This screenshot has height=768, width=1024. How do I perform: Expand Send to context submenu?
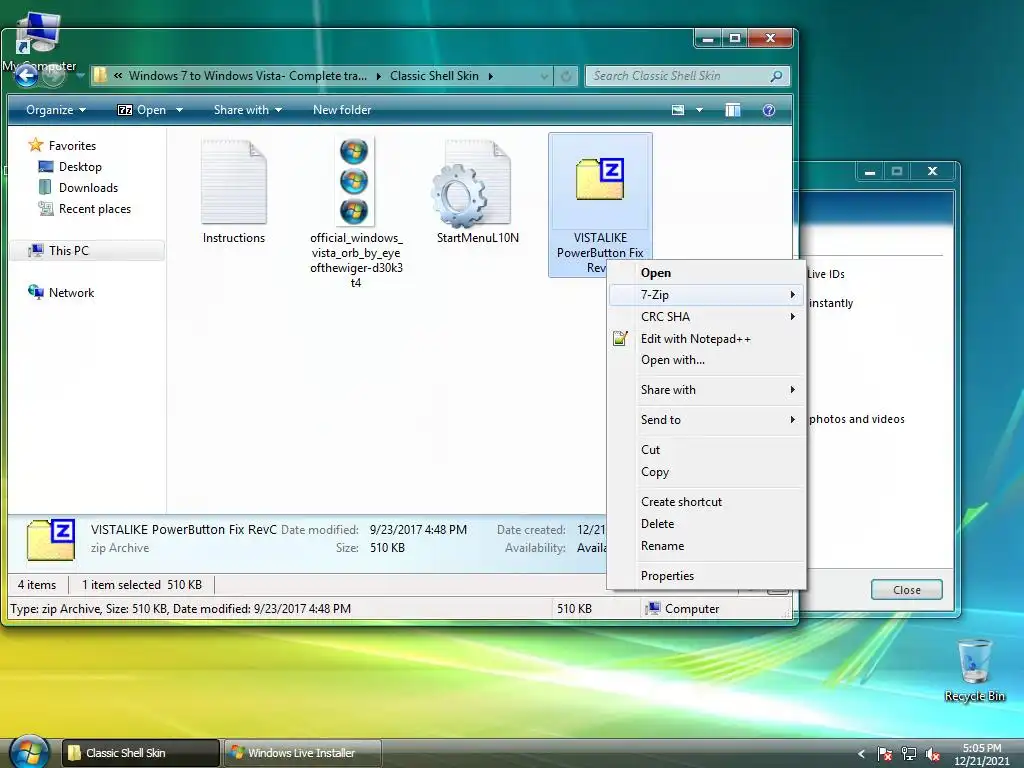coord(706,420)
